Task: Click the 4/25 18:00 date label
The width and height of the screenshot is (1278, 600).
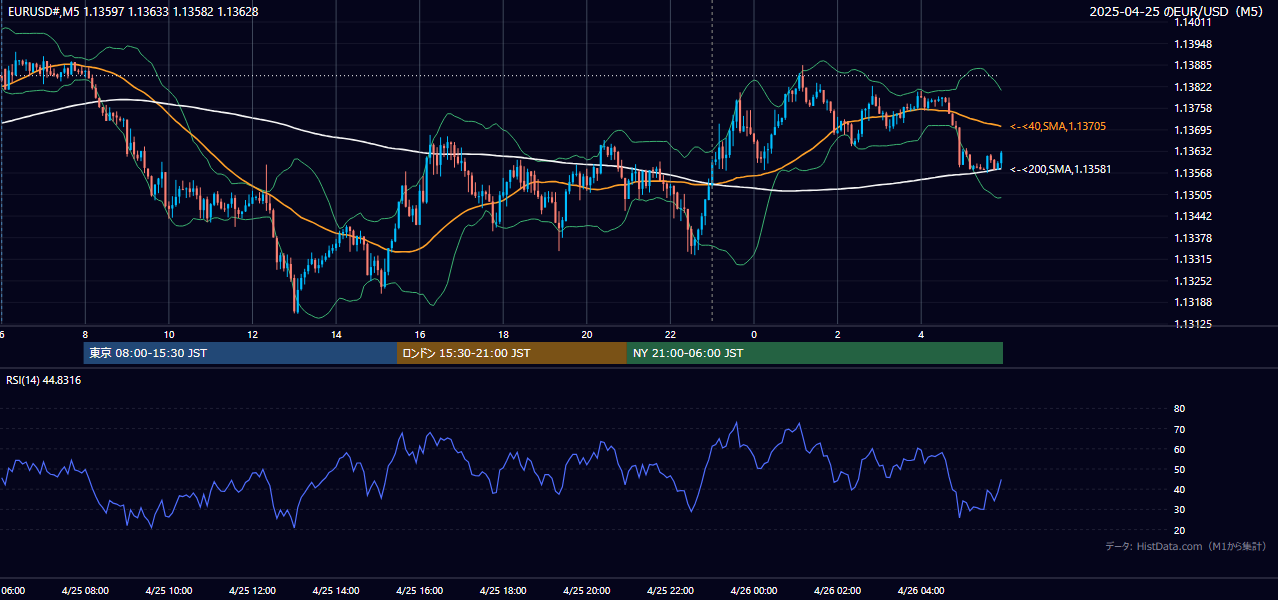Action: coord(502,591)
